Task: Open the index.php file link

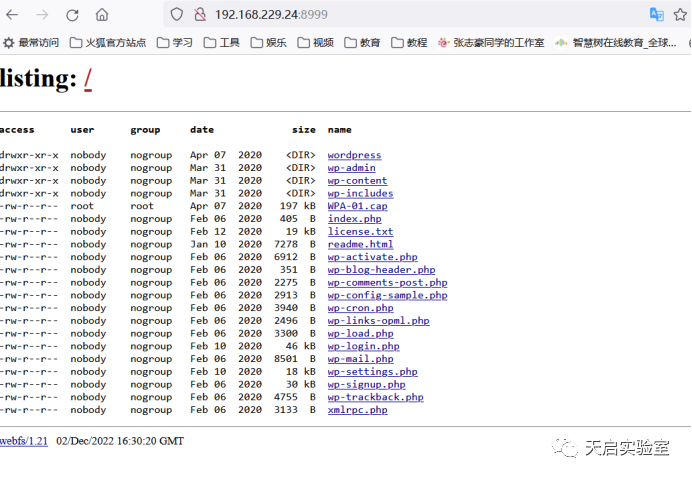Action: (354, 219)
